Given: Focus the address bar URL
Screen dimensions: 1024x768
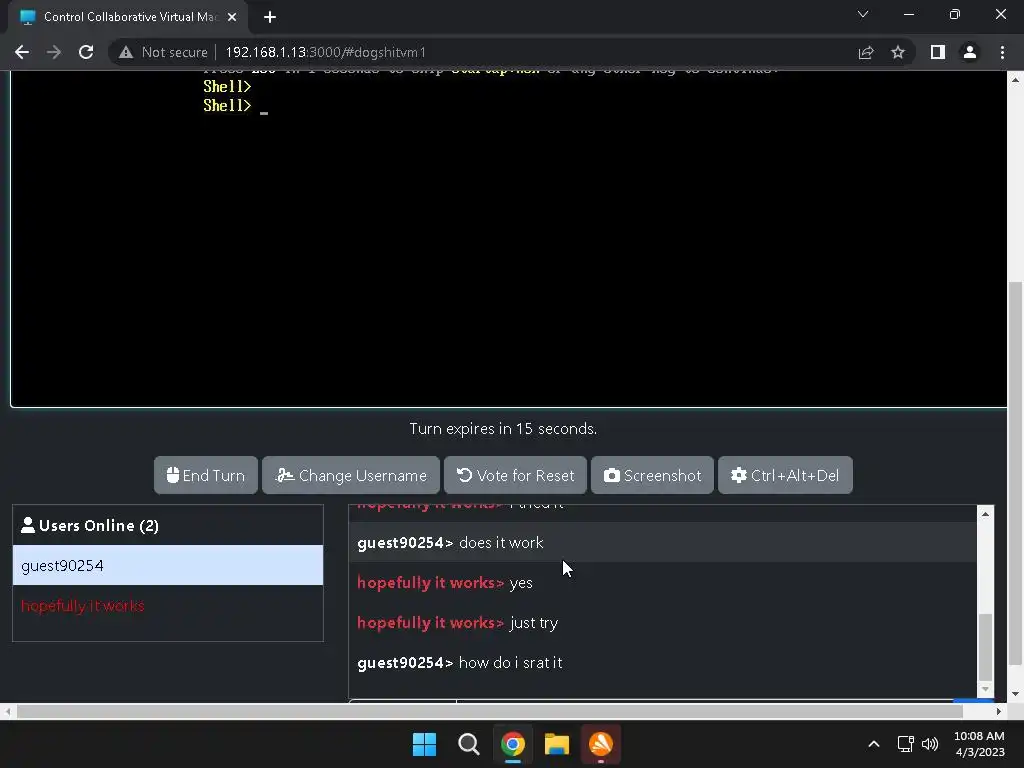Looking at the screenshot, I should [325, 52].
